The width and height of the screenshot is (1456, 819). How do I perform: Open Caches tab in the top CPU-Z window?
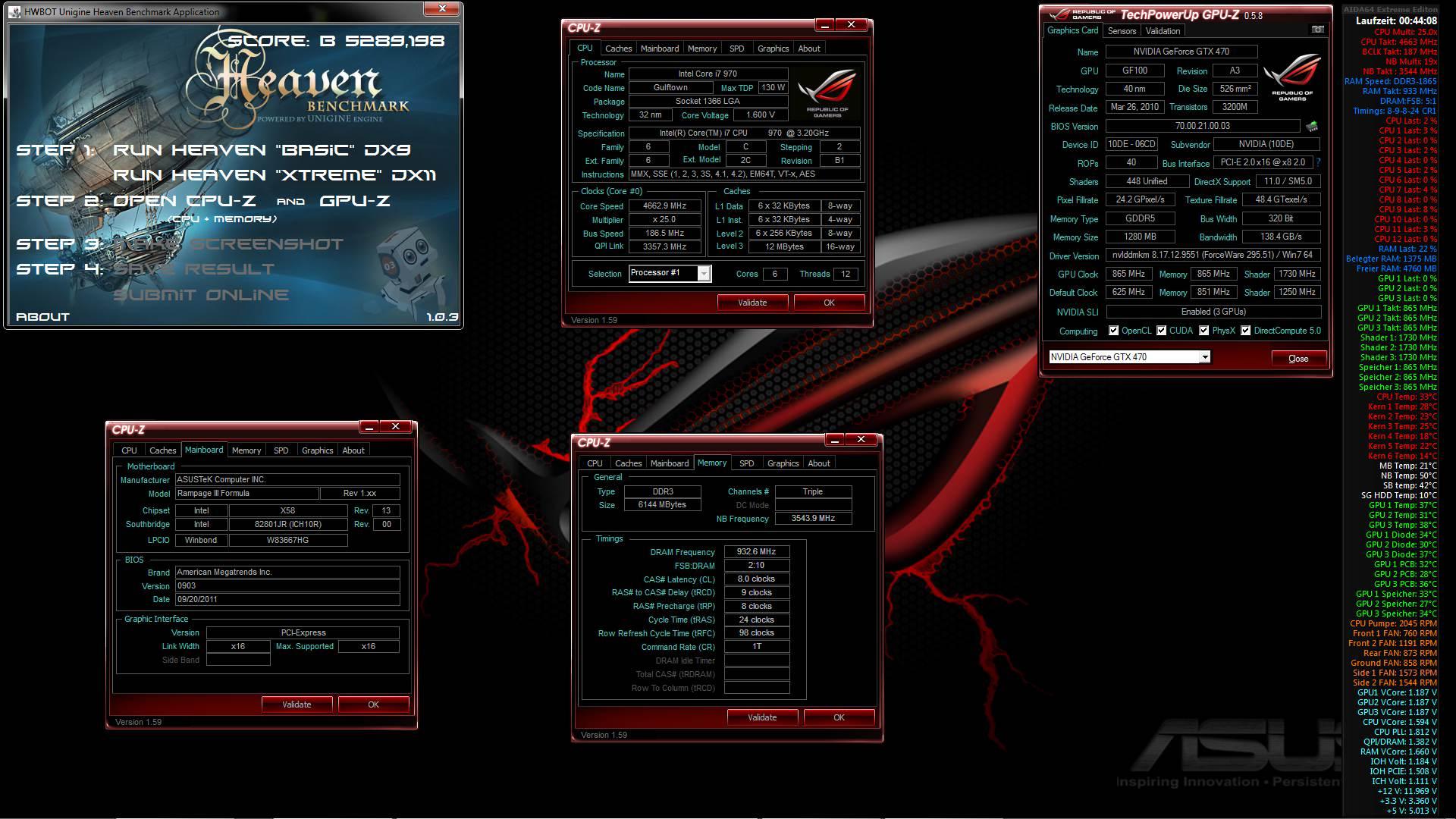[x=618, y=49]
